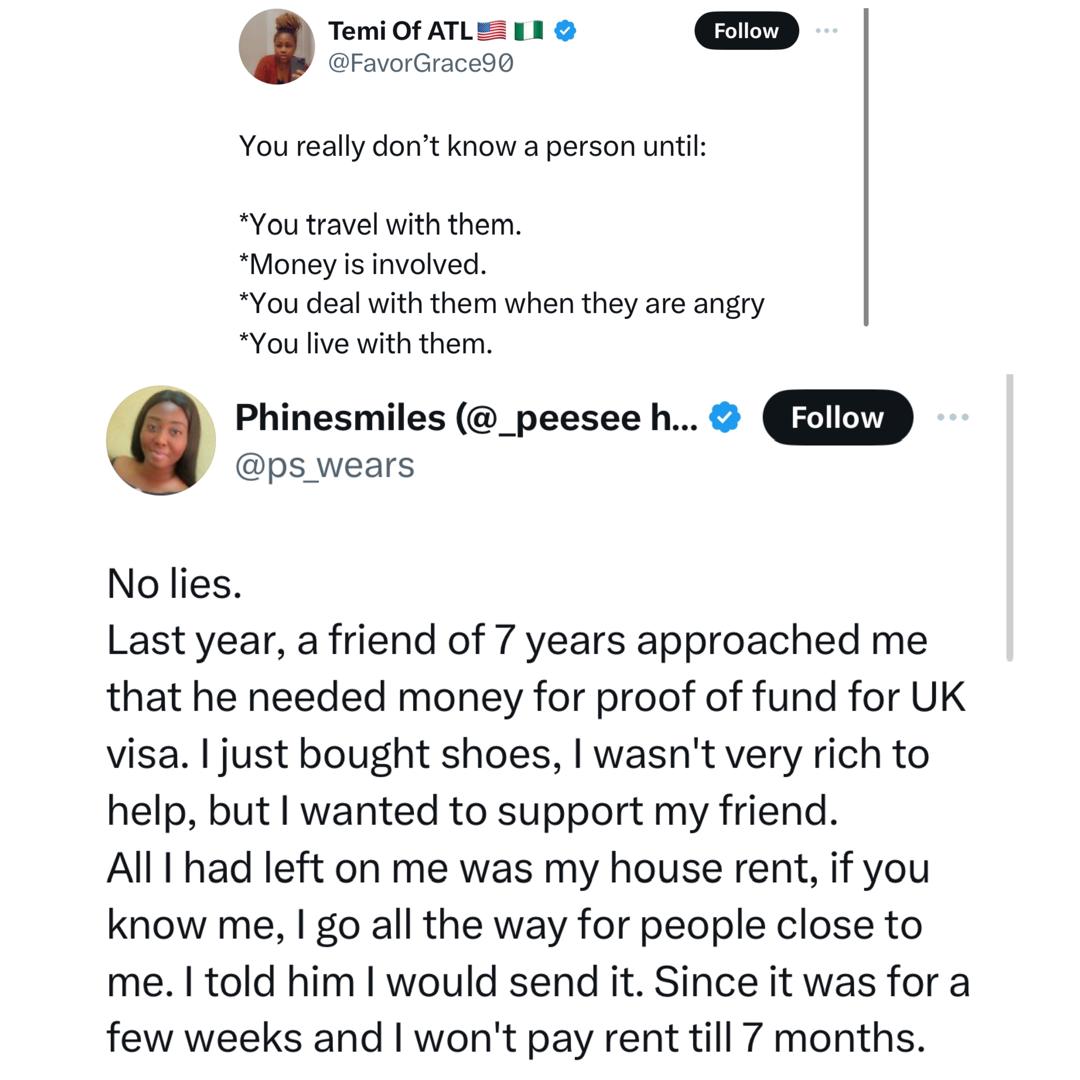Image resolution: width=1080 pixels, height=1080 pixels.
Task: Click the text "You really don't know a person until:"
Action: click(472, 146)
